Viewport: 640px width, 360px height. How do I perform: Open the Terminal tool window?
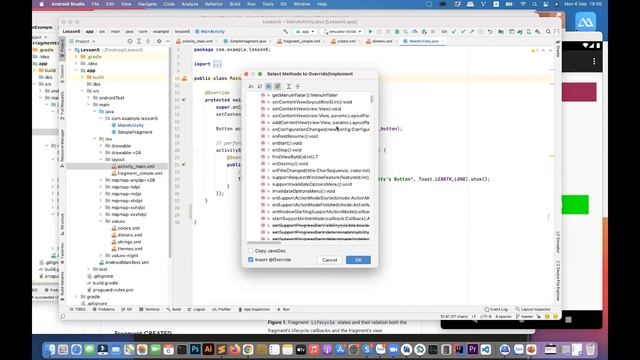click(149, 309)
